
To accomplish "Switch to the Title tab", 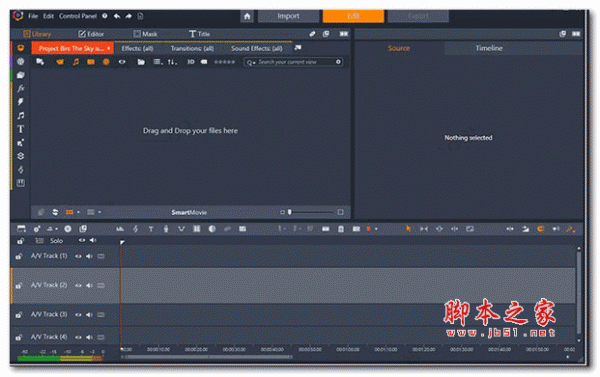I will point(199,34).
